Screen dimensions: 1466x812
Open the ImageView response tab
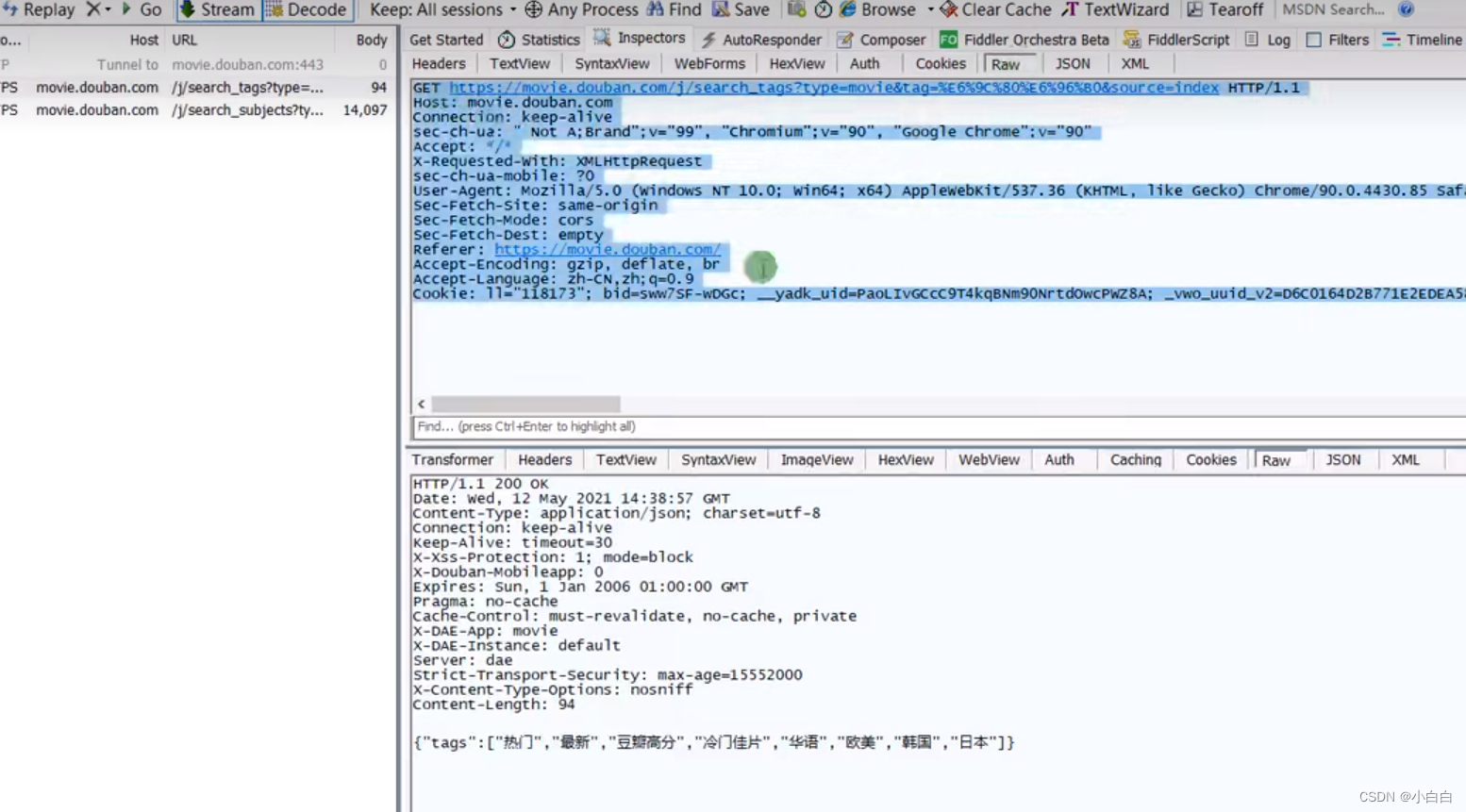pos(817,459)
